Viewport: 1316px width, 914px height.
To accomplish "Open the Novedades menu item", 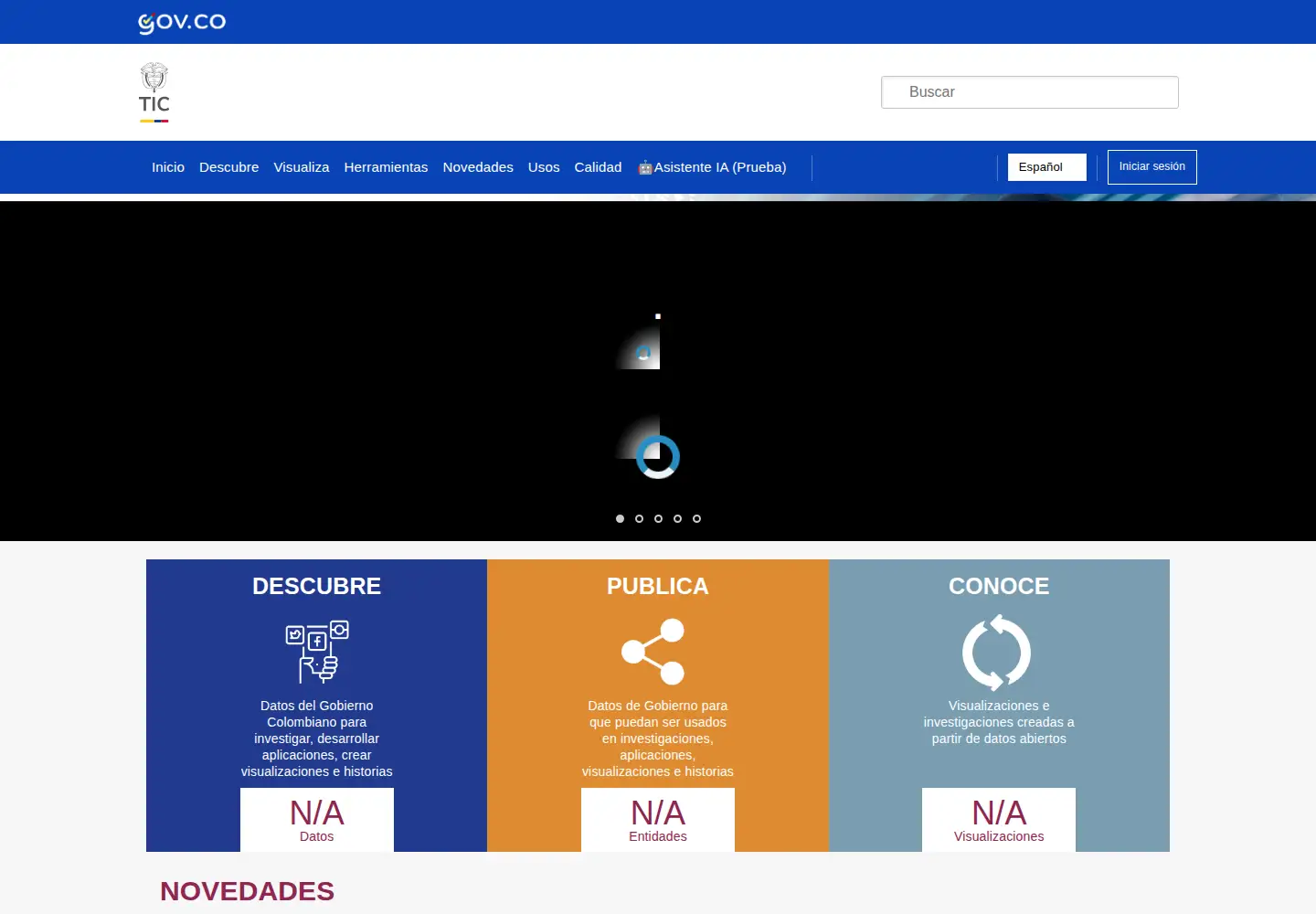I will point(478,167).
